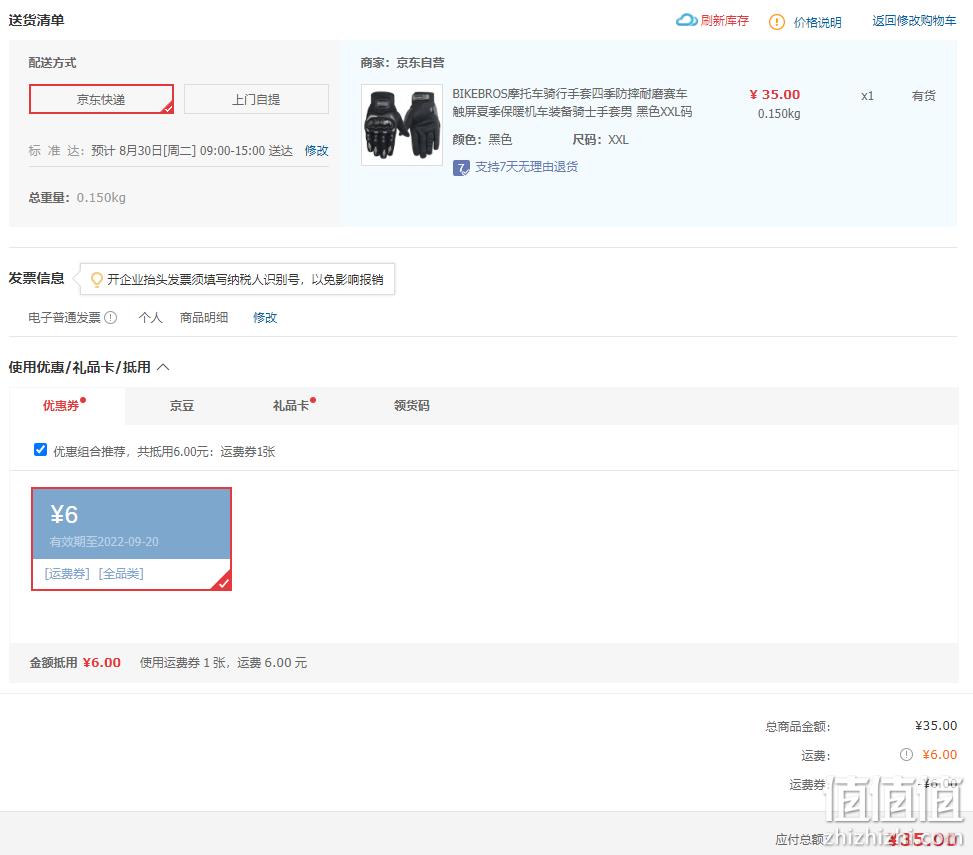Switch to the 领货码 tab
973x855 pixels.
click(412, 406)
